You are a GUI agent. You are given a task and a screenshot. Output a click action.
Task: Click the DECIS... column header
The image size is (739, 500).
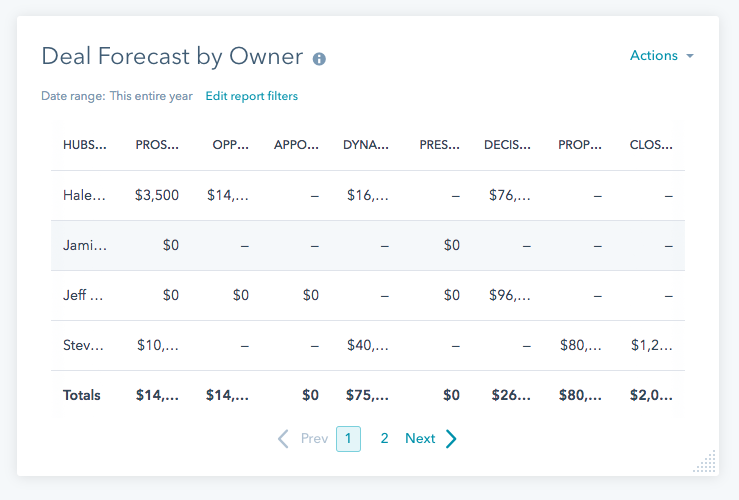coord(507,144)
